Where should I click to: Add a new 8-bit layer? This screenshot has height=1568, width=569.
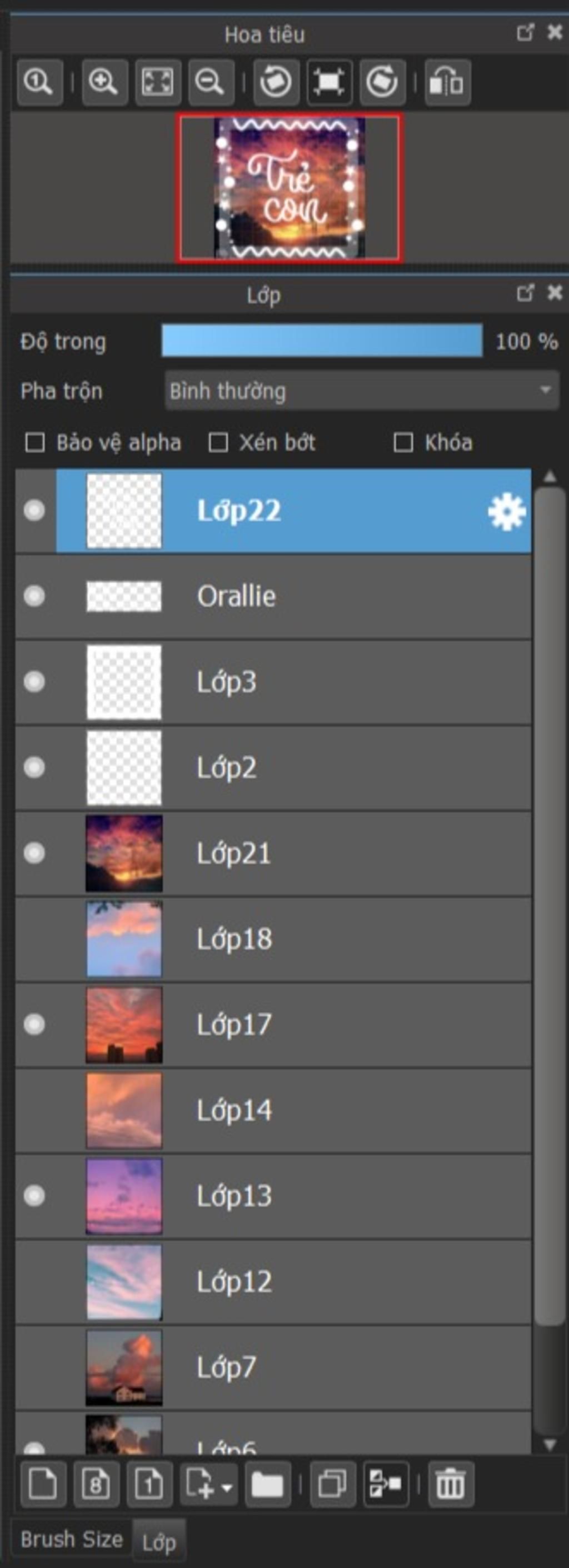pyautogui.click(x=96, y=1484)
